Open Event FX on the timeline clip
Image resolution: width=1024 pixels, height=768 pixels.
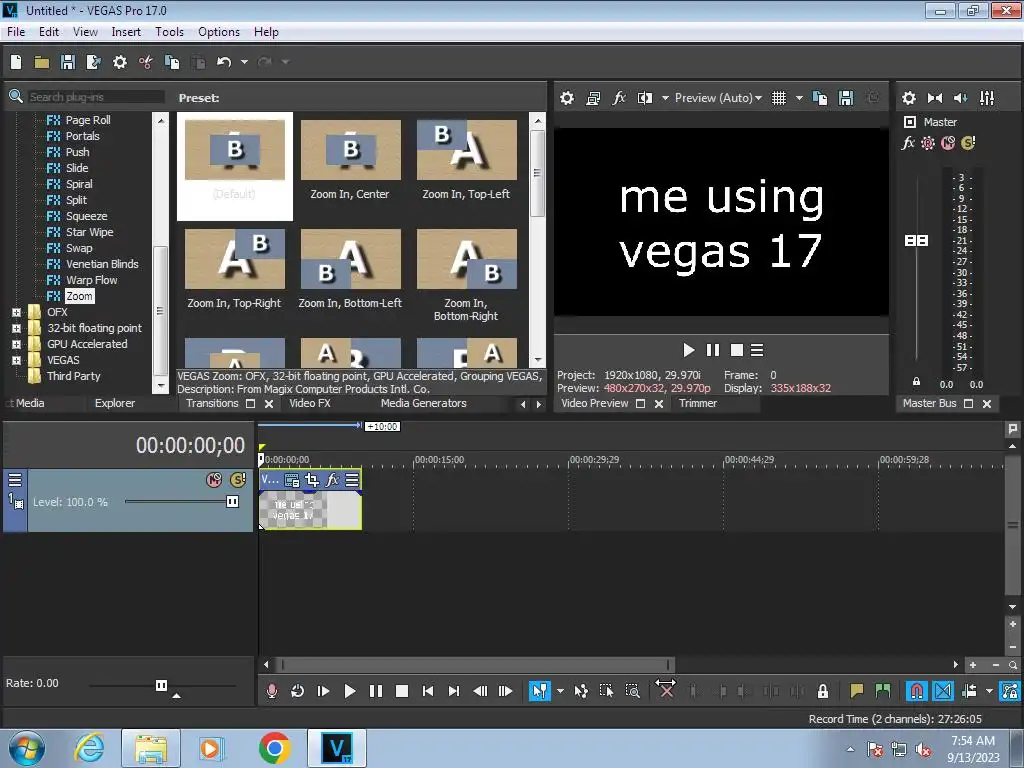click(332, 480)
